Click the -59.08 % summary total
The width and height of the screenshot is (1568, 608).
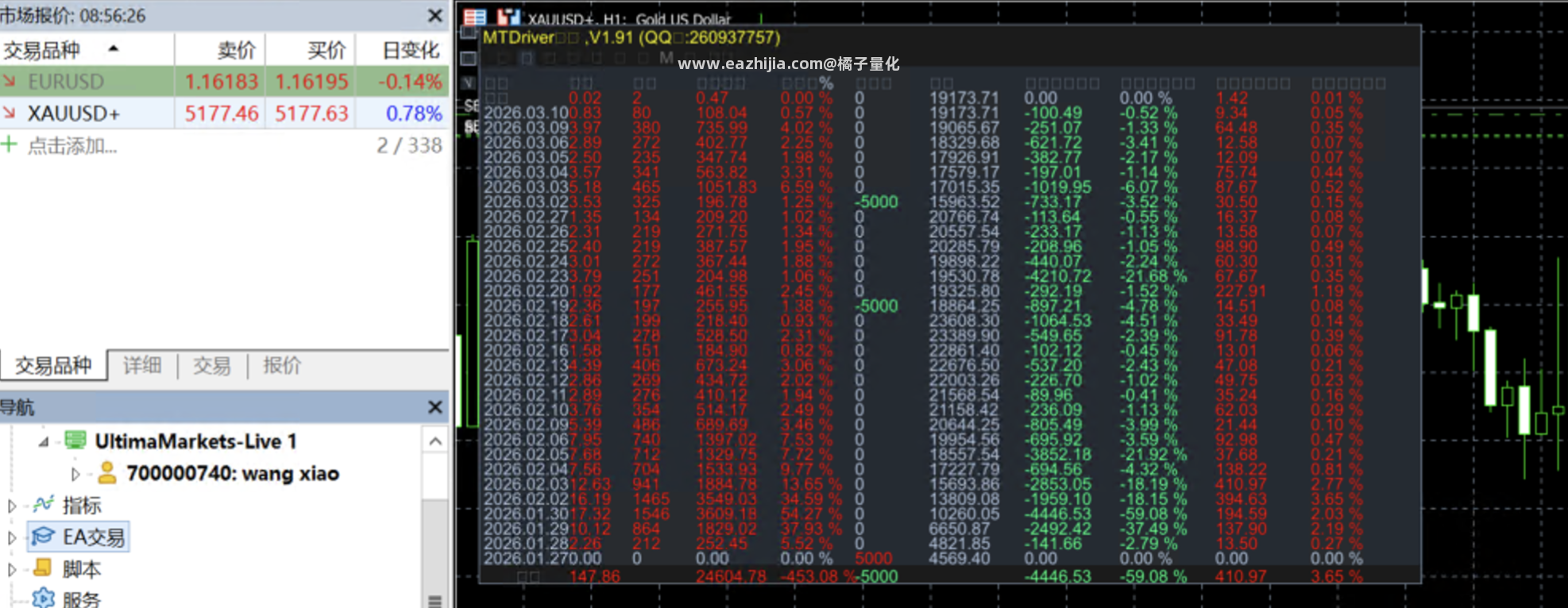[x=1153, y=576]
